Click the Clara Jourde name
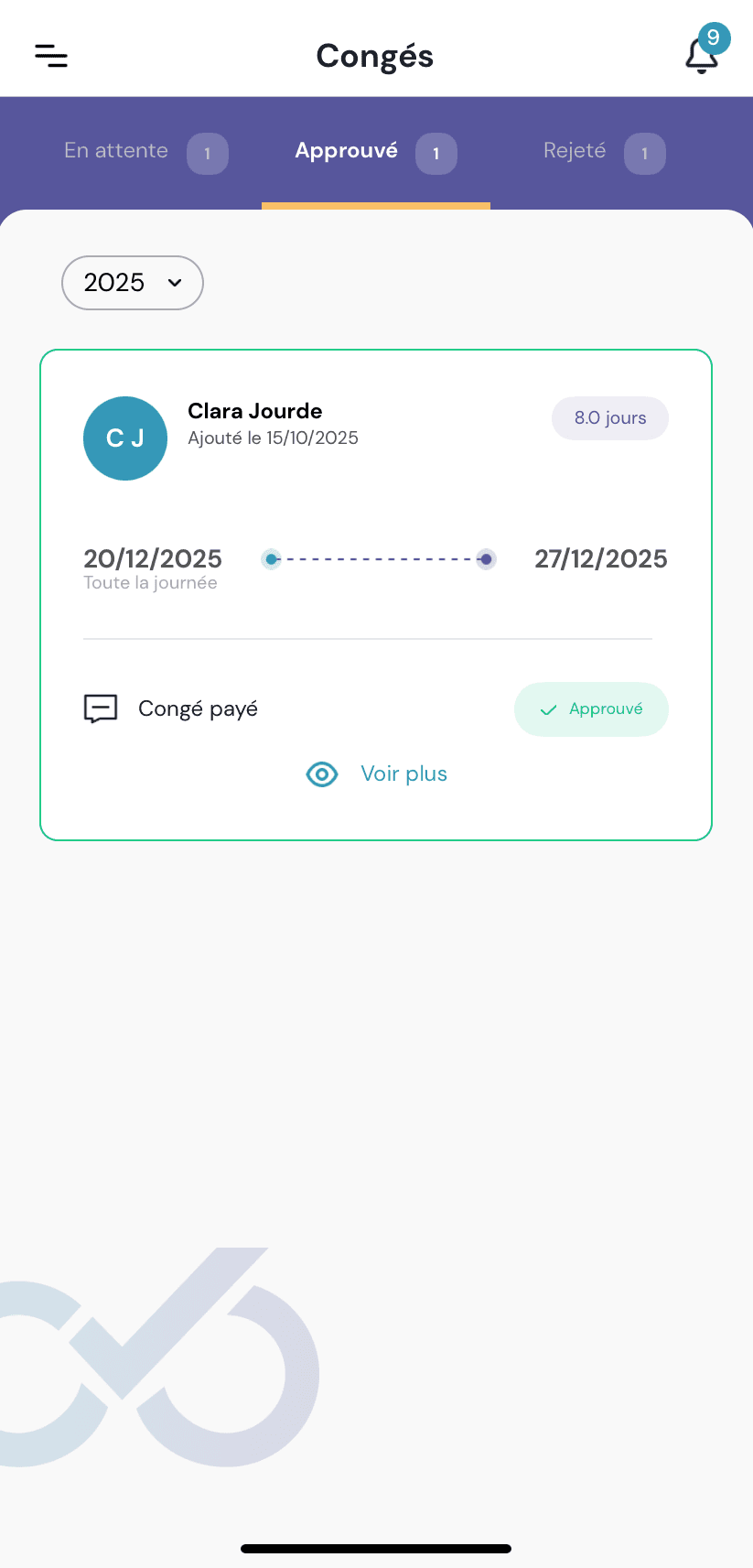The height and width of the screenshot is (1568, 753). coord(255,411)
